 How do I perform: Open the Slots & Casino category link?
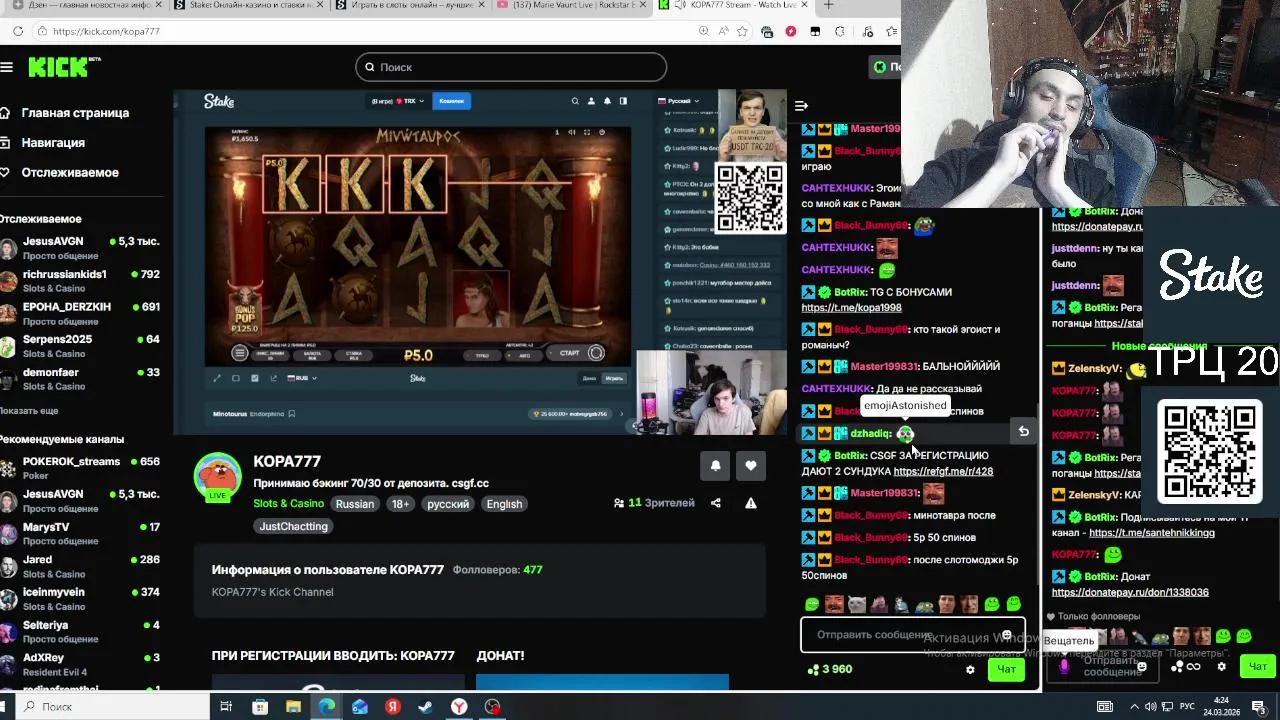288,503
